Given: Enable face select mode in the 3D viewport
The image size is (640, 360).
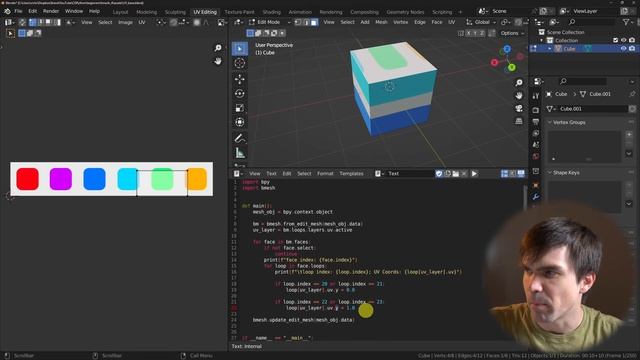Looking at the screenshot, I should pyautogui.click(x=313, y=22).
